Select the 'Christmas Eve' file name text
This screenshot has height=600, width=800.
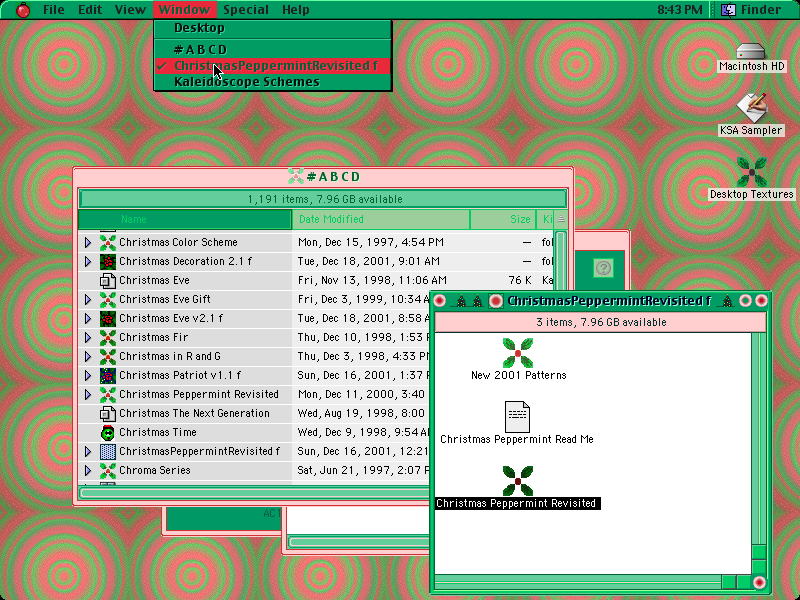coord(154,281)
